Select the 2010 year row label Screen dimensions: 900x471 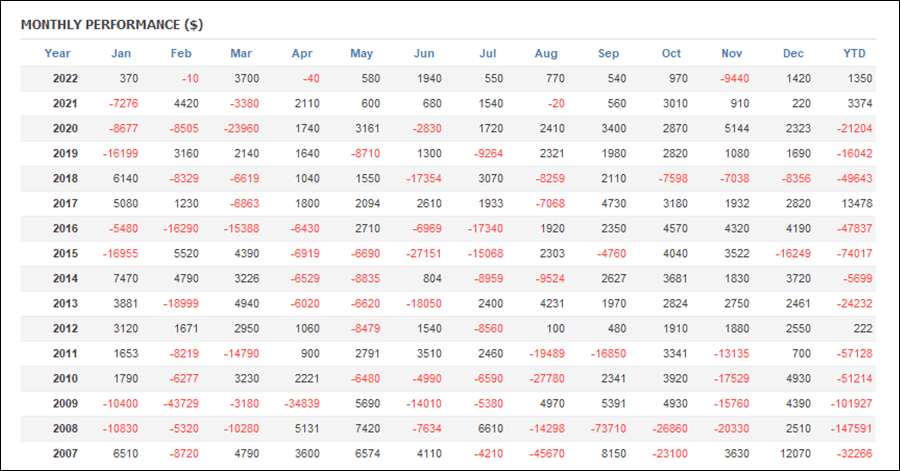(x=65, y=378)
